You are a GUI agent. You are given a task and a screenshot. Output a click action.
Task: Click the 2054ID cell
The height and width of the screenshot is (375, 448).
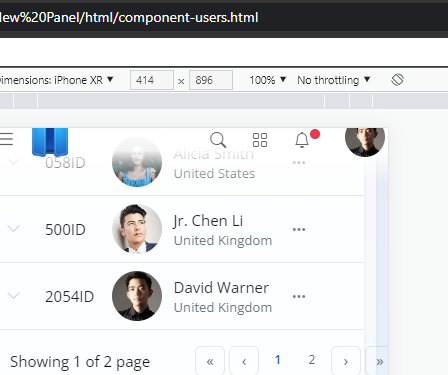[70, 297]
